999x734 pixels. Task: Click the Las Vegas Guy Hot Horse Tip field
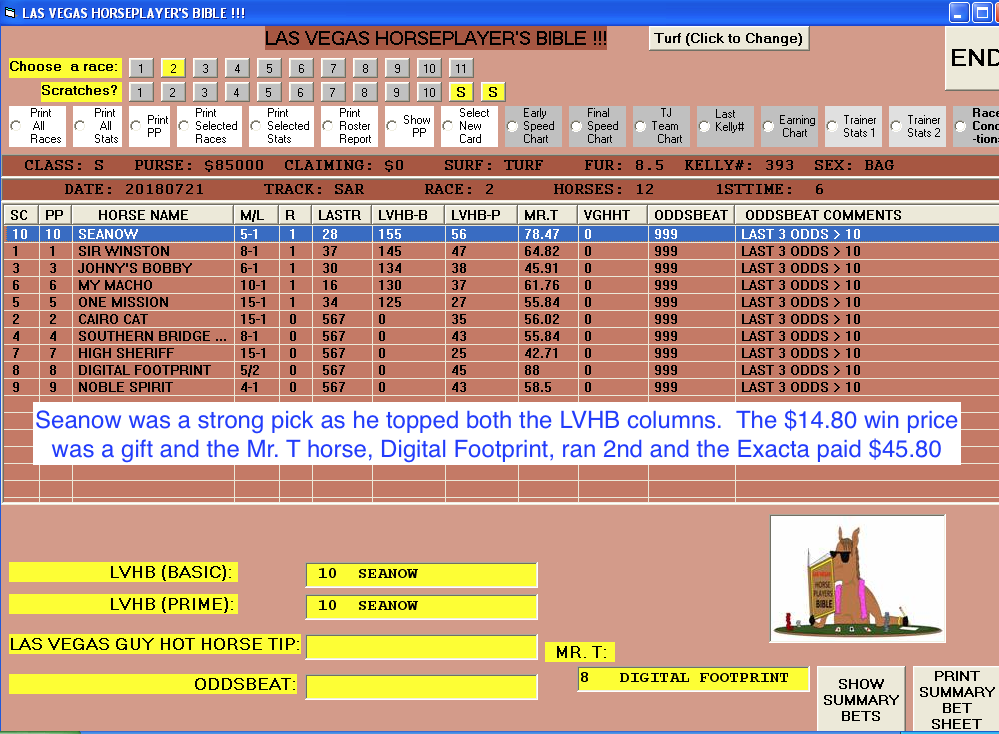click(422, 646)
